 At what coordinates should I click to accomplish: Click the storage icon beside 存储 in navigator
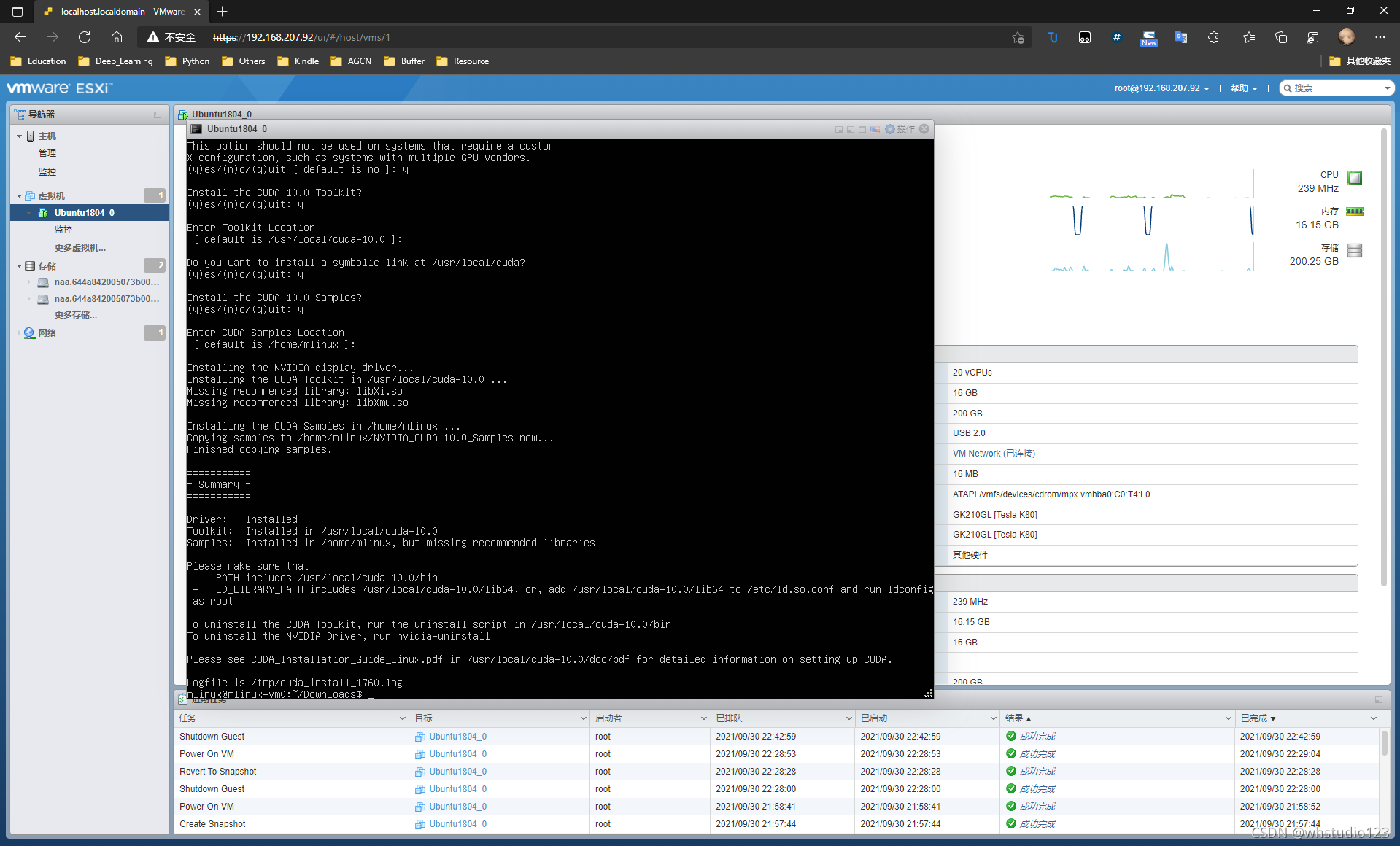tap(31, 265)
